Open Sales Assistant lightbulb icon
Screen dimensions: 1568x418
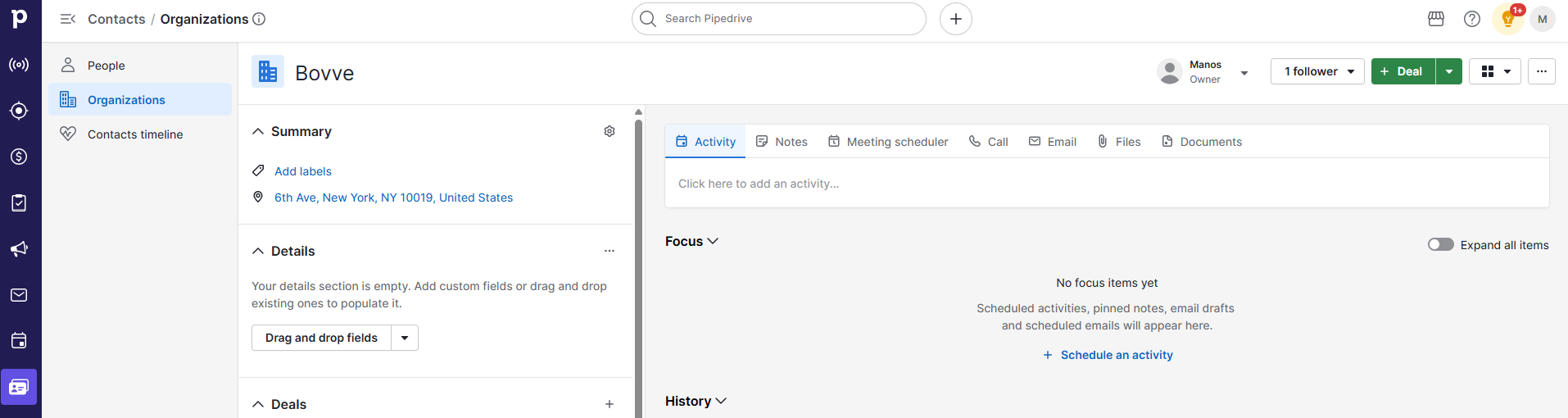(1507, 19)
